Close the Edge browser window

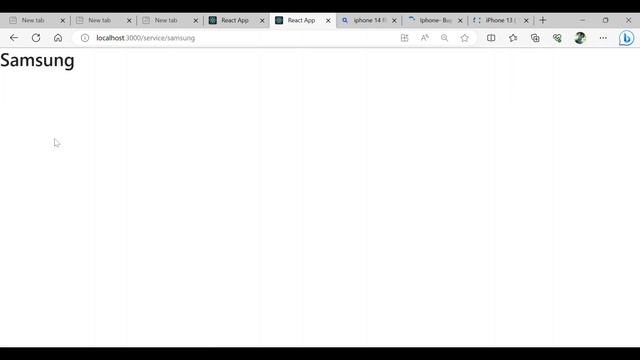[x=629, y=20]
